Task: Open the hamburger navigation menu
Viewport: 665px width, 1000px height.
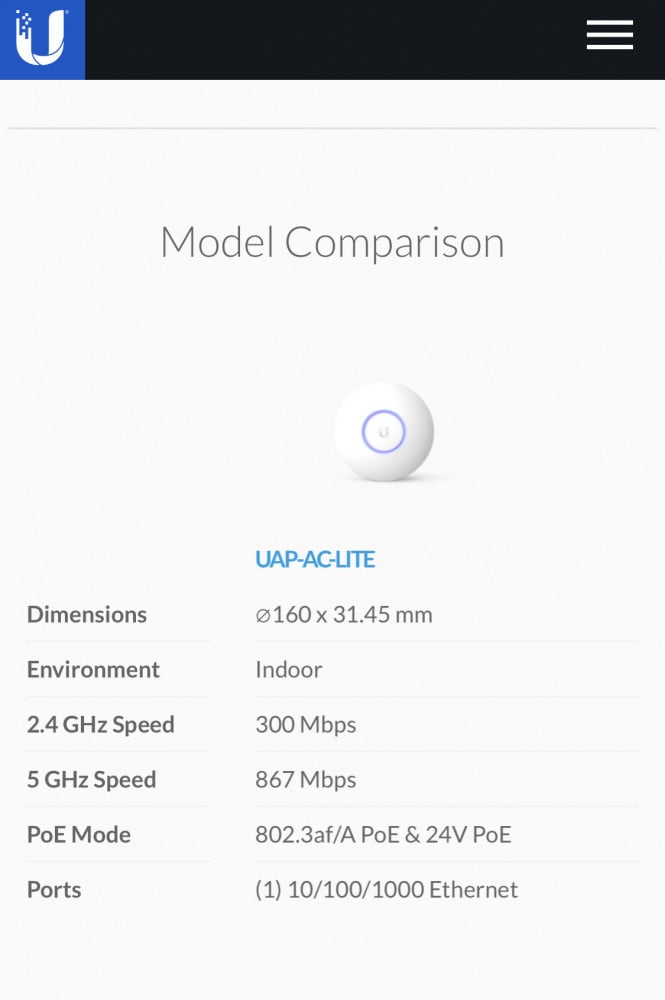Action: (x=609, y=35)
